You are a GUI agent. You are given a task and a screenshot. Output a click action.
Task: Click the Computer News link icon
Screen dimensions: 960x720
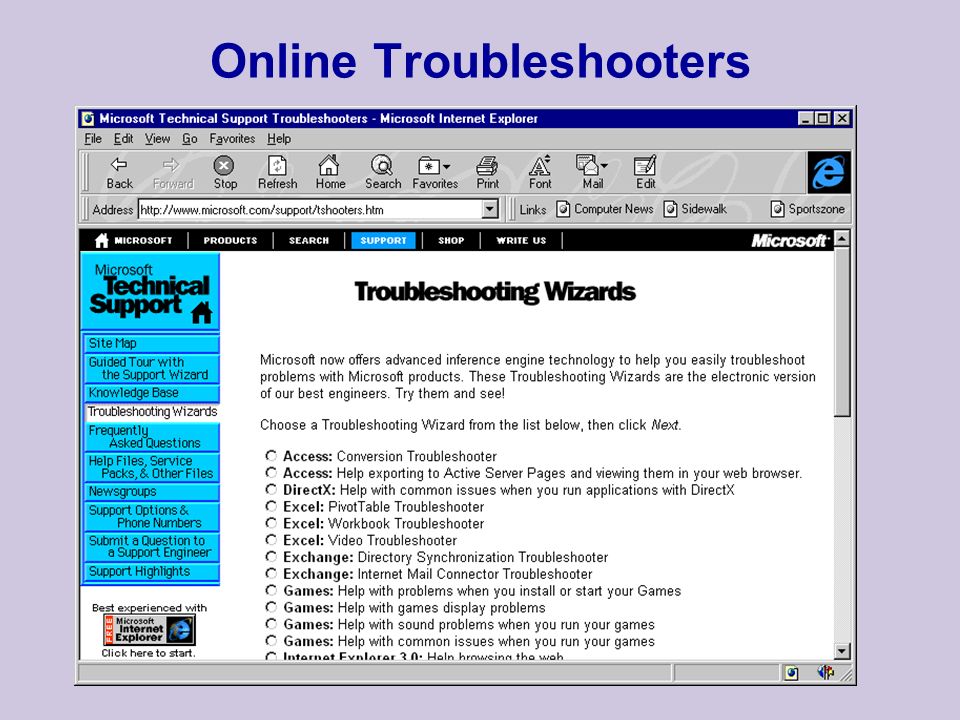(x=563, y=209)
